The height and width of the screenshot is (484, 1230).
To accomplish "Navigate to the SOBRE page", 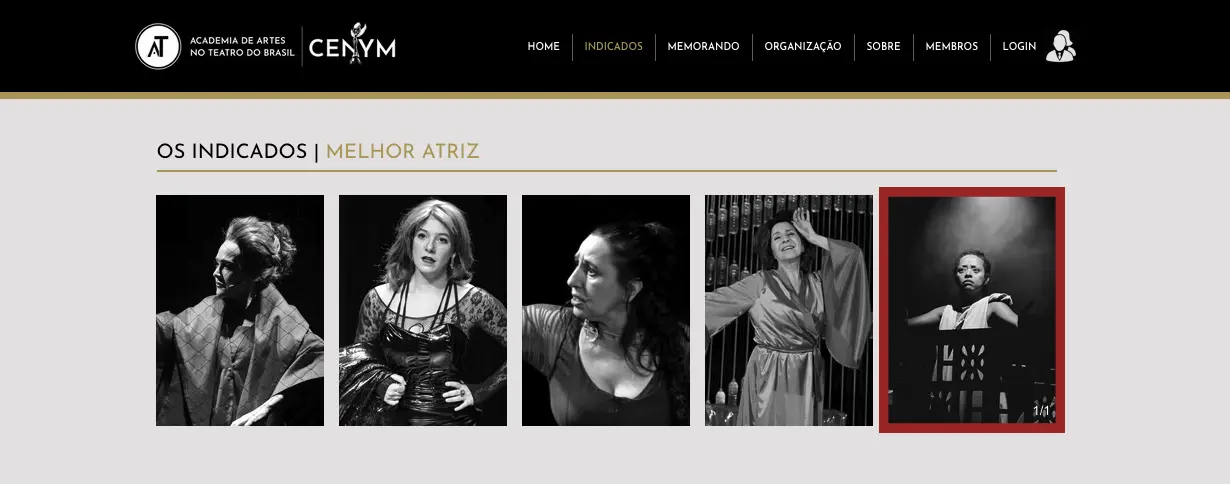I will coord(884,47).
